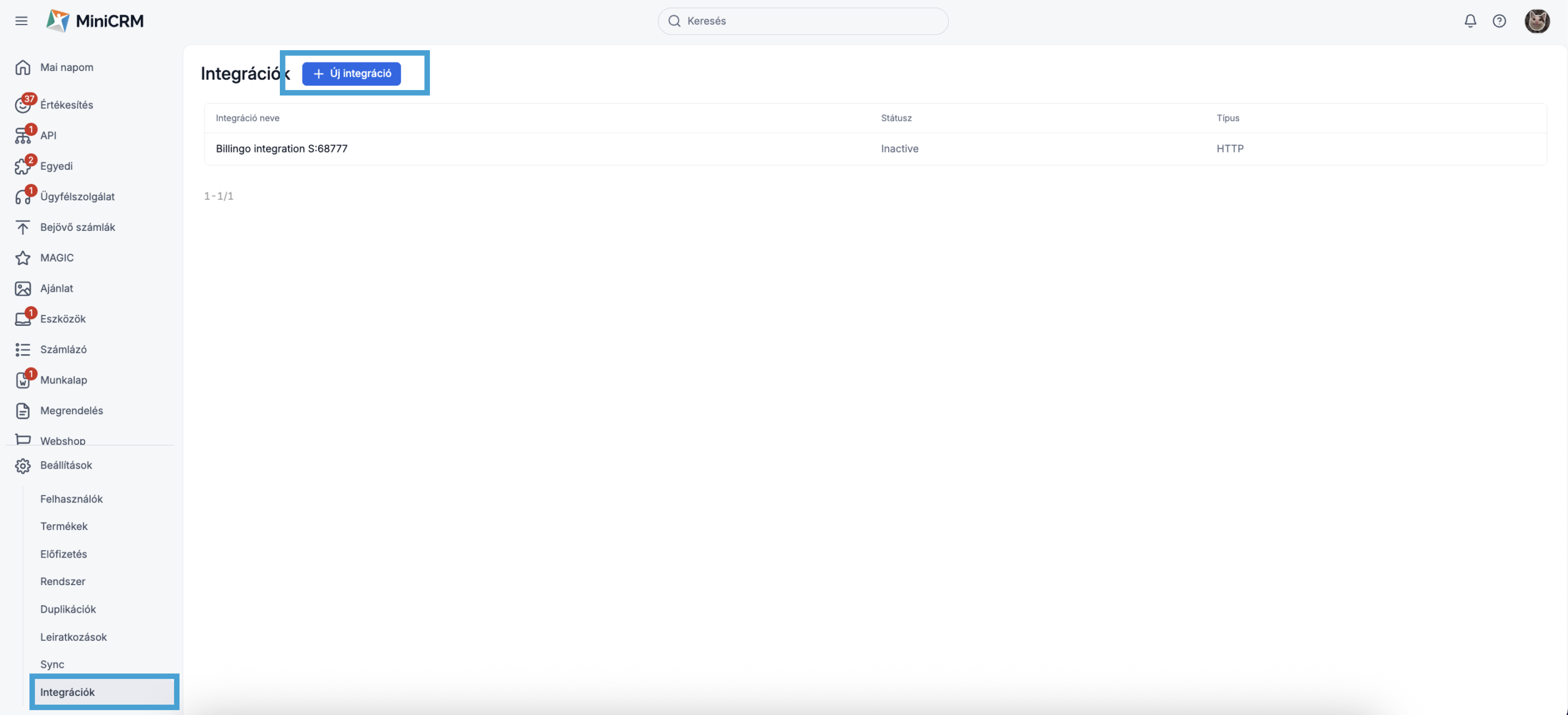This screenshot has width=1568, height=715.
Task: Open Billingo integration S:68777 row
Action: 282,149
